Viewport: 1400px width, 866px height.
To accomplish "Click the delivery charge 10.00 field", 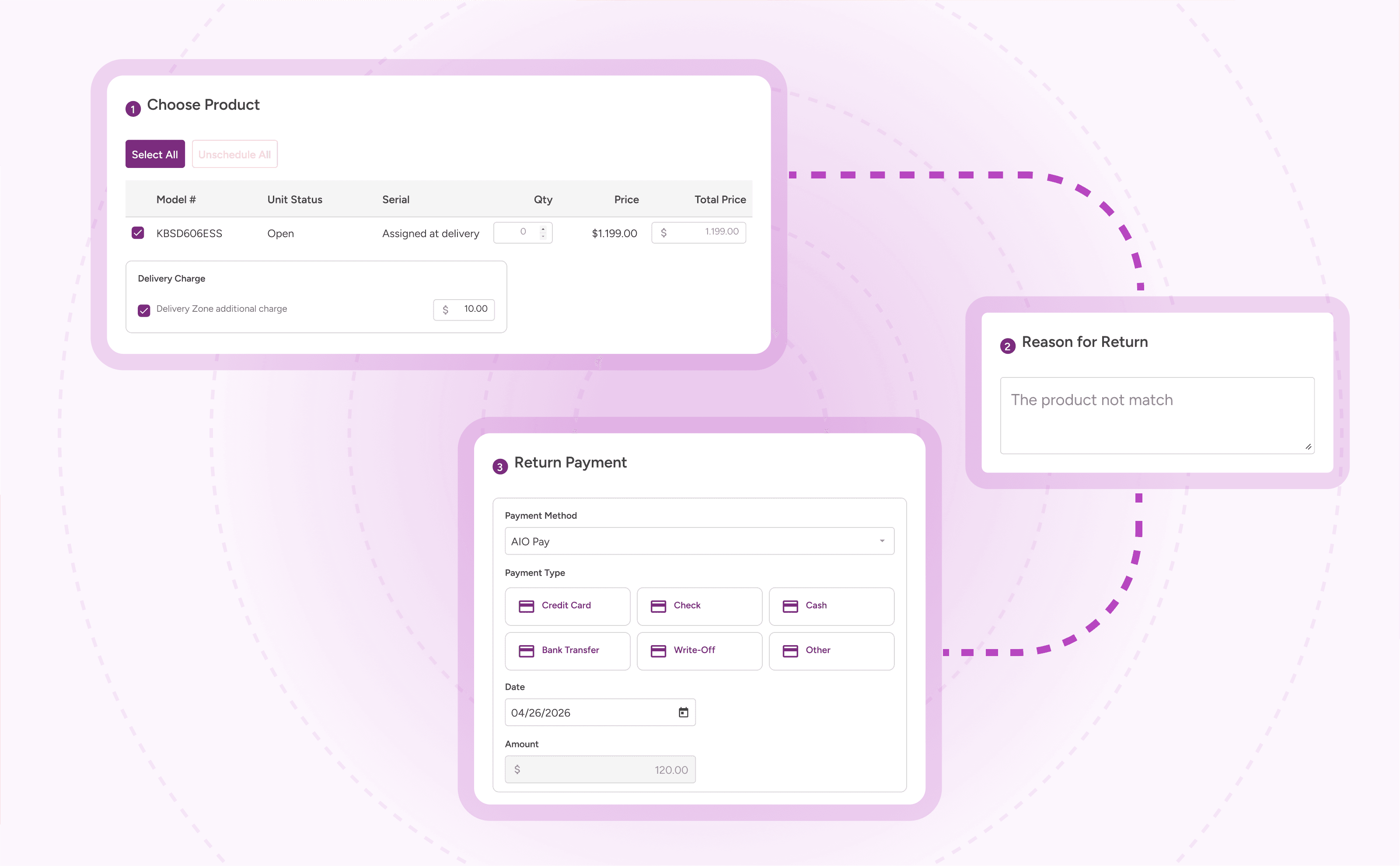I will coord(464,309).
